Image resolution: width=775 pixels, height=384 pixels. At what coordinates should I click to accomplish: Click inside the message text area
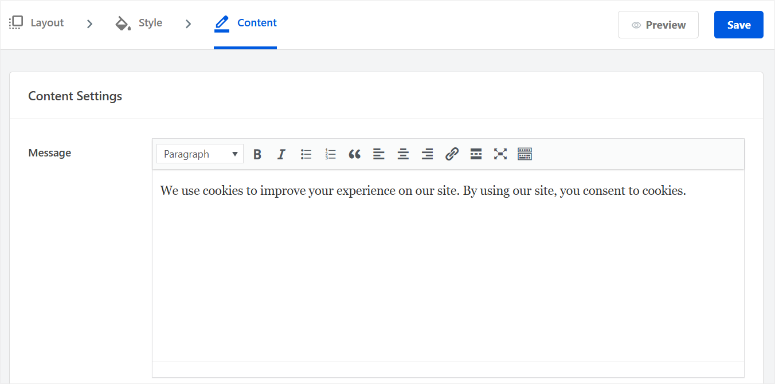point(448,266)
